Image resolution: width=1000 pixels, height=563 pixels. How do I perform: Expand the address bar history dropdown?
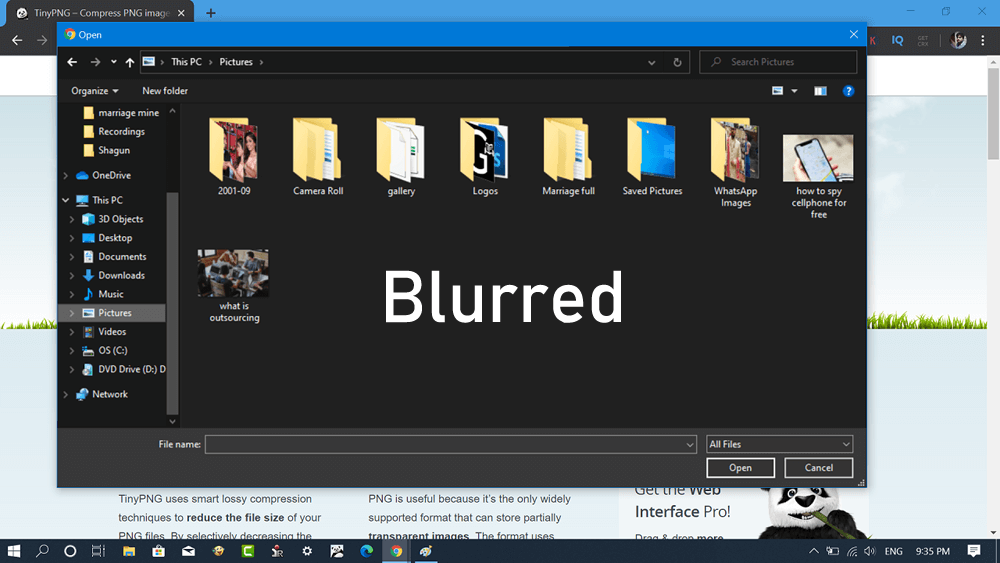(652, 62)
